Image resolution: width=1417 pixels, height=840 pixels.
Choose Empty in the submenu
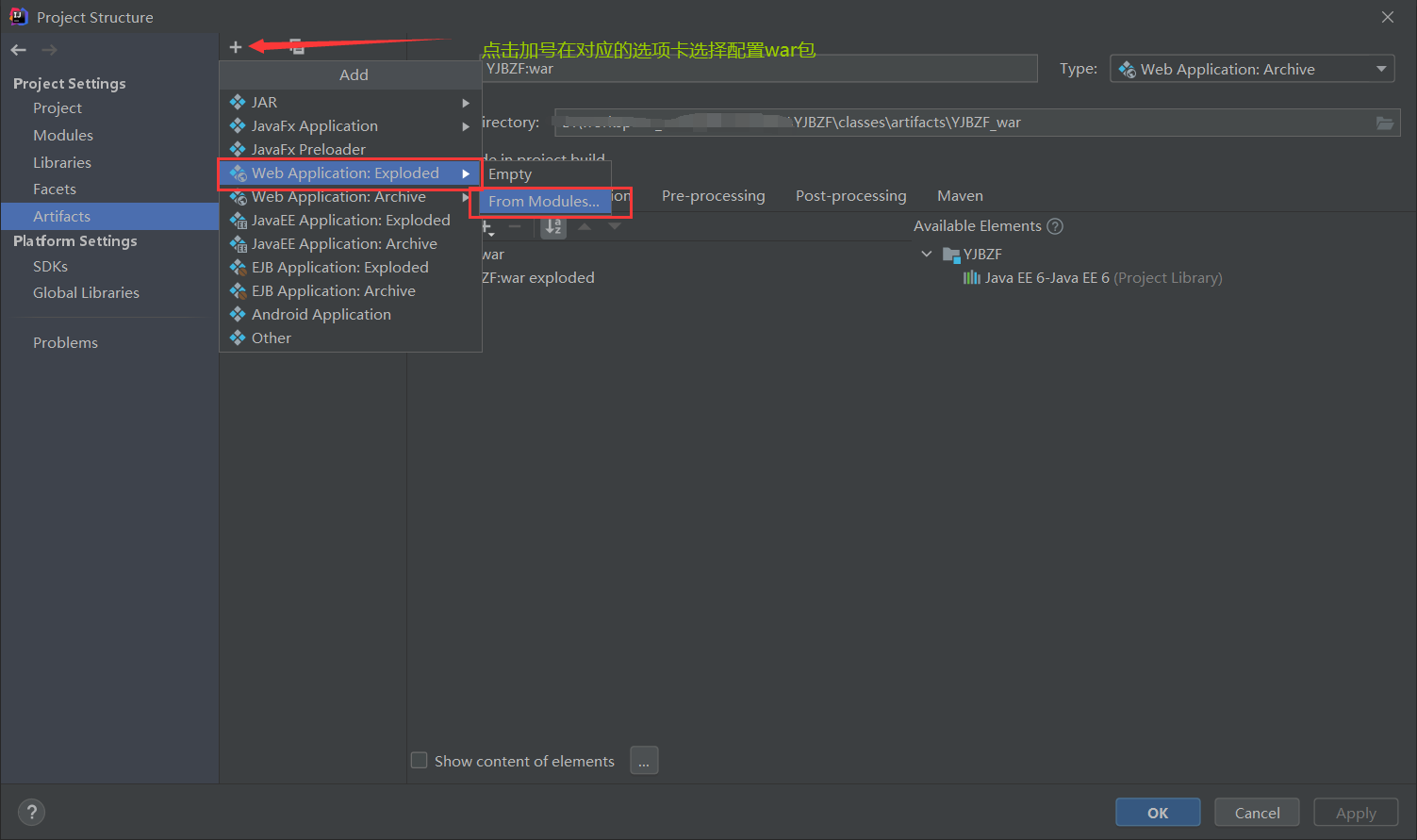point(546,174)
